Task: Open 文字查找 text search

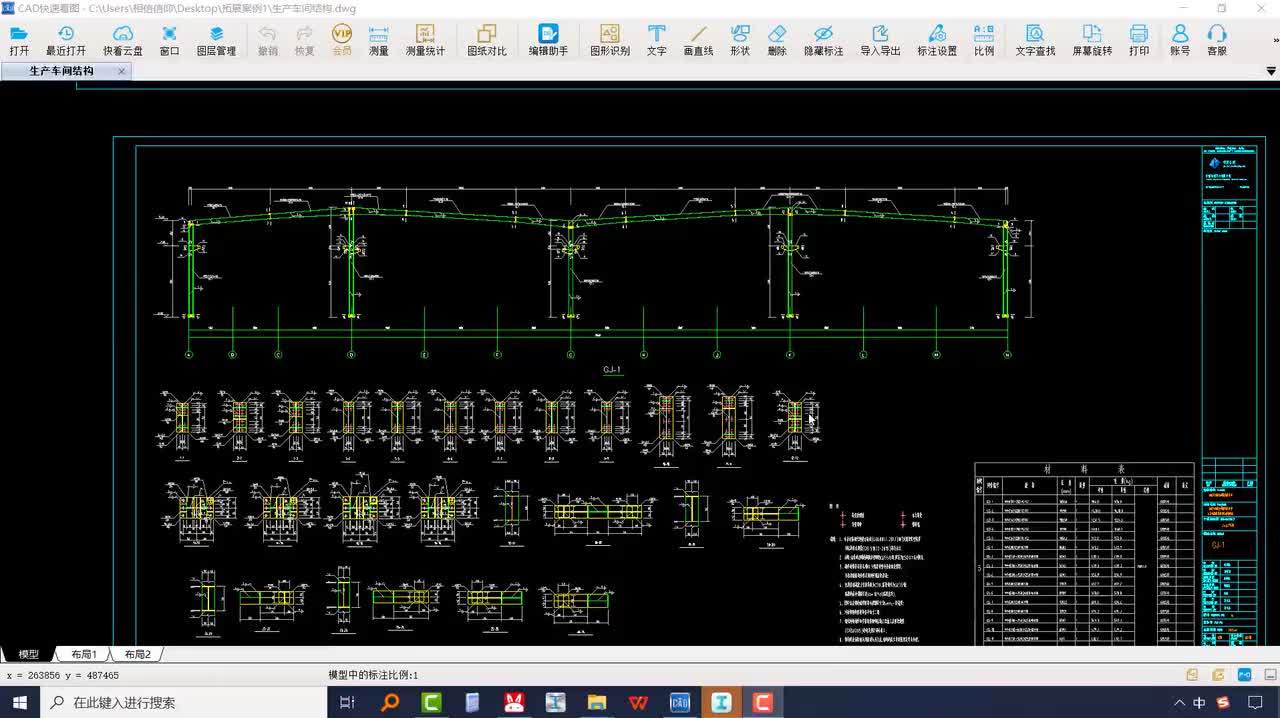Action: pos(1035,40)
